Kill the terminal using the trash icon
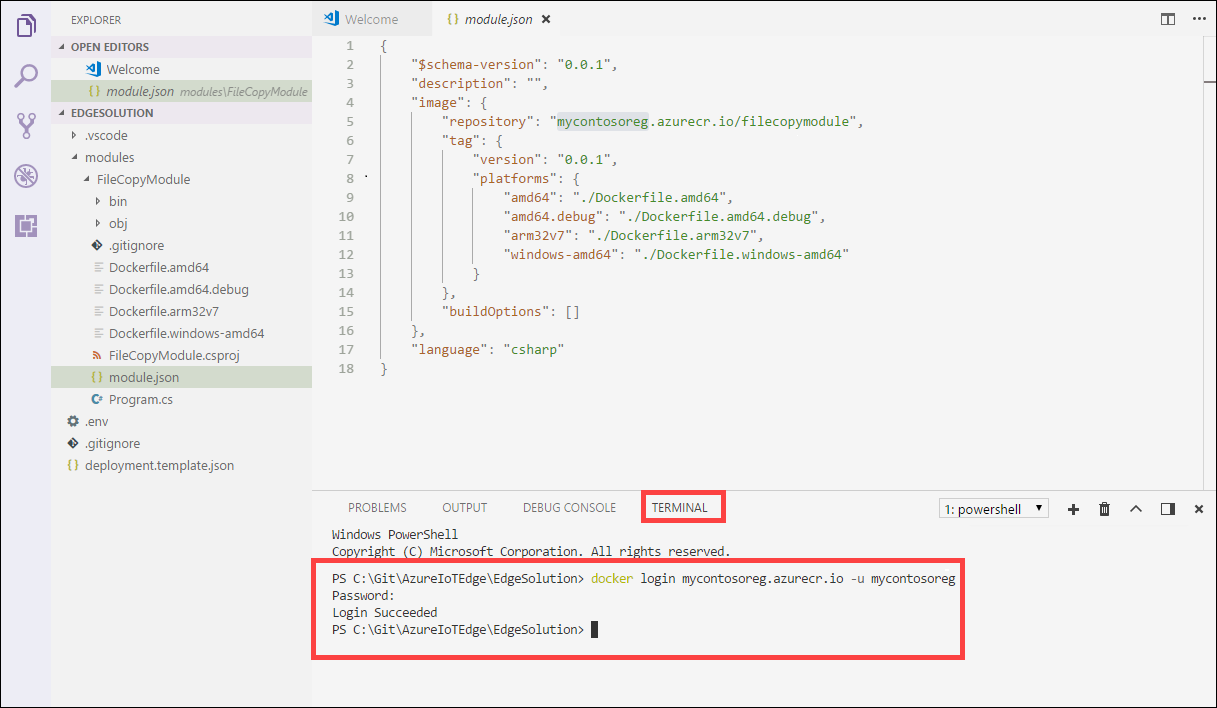Screen dimensions: 1217x708 click(1104, 509)
